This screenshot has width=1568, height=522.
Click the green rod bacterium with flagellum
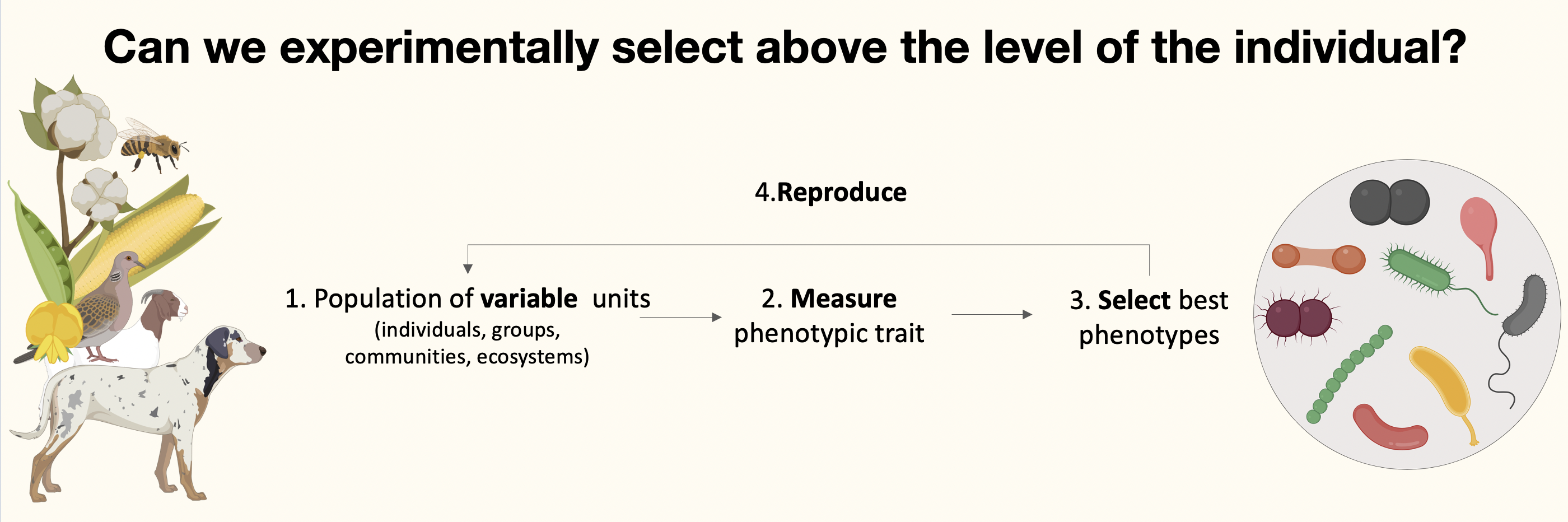(1418, 270)
